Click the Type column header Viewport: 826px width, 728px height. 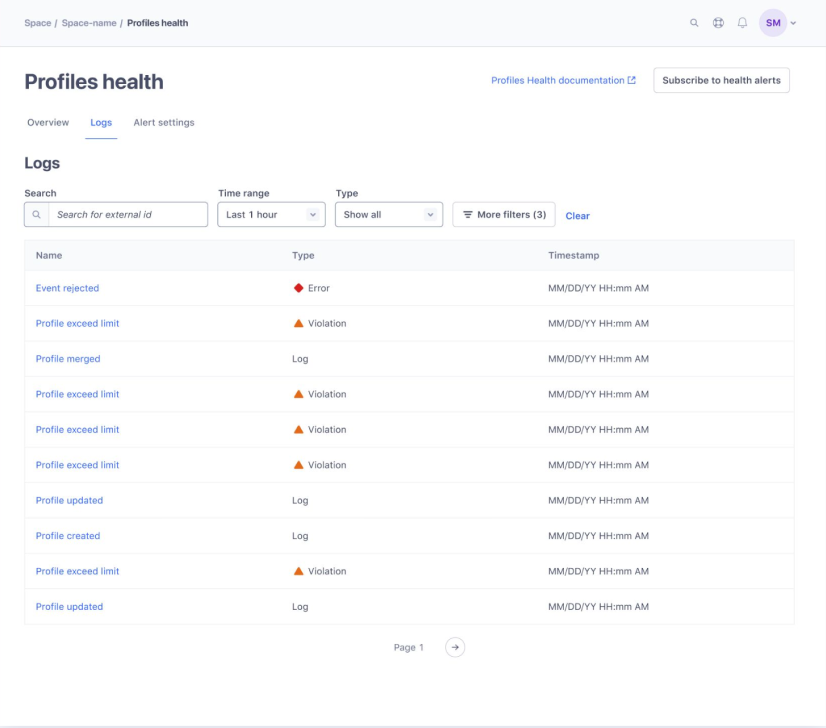click(303, 255)
